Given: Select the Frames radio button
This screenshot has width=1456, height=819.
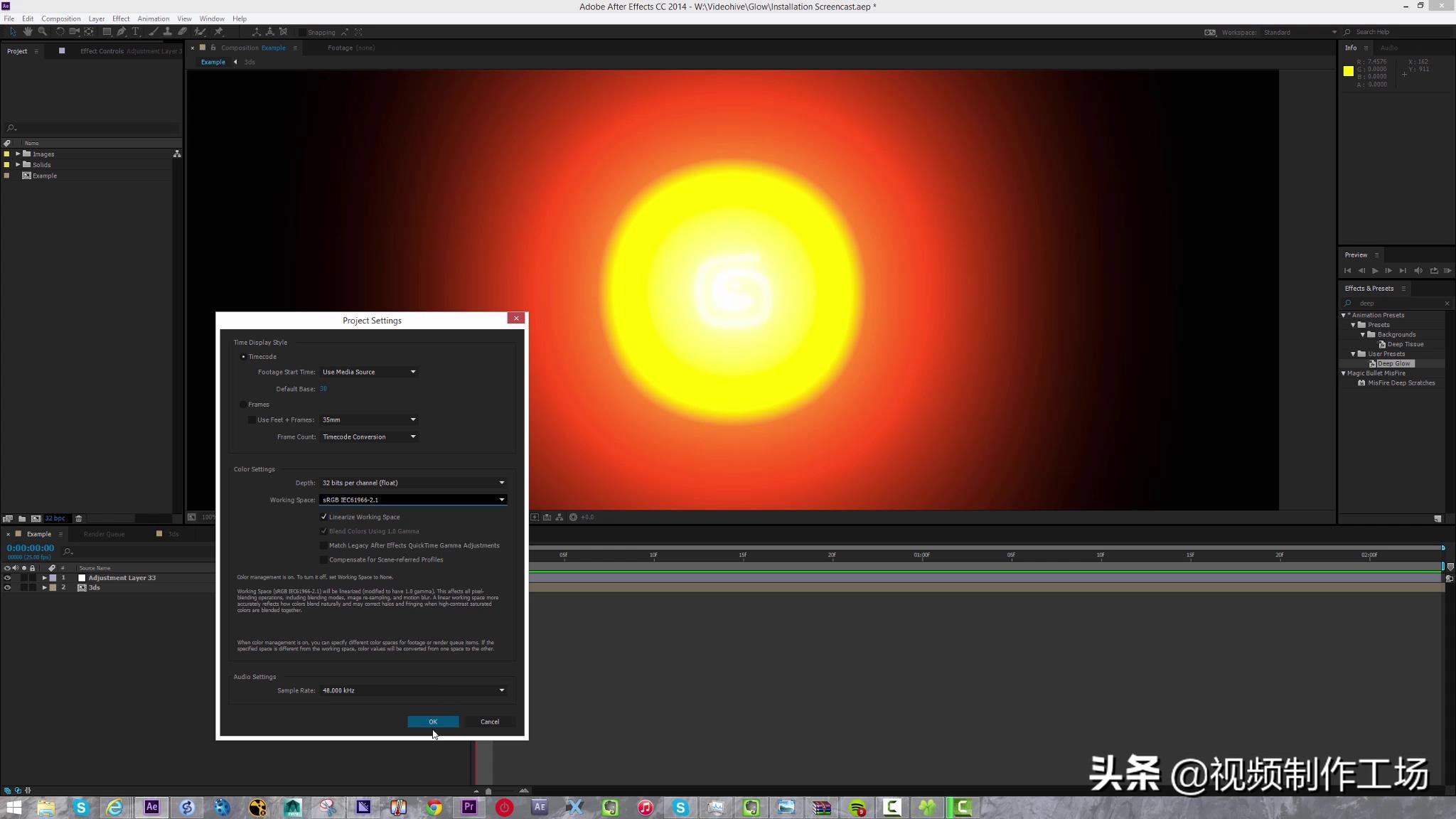Looking at the screenshot, I should tap(243, 404).
